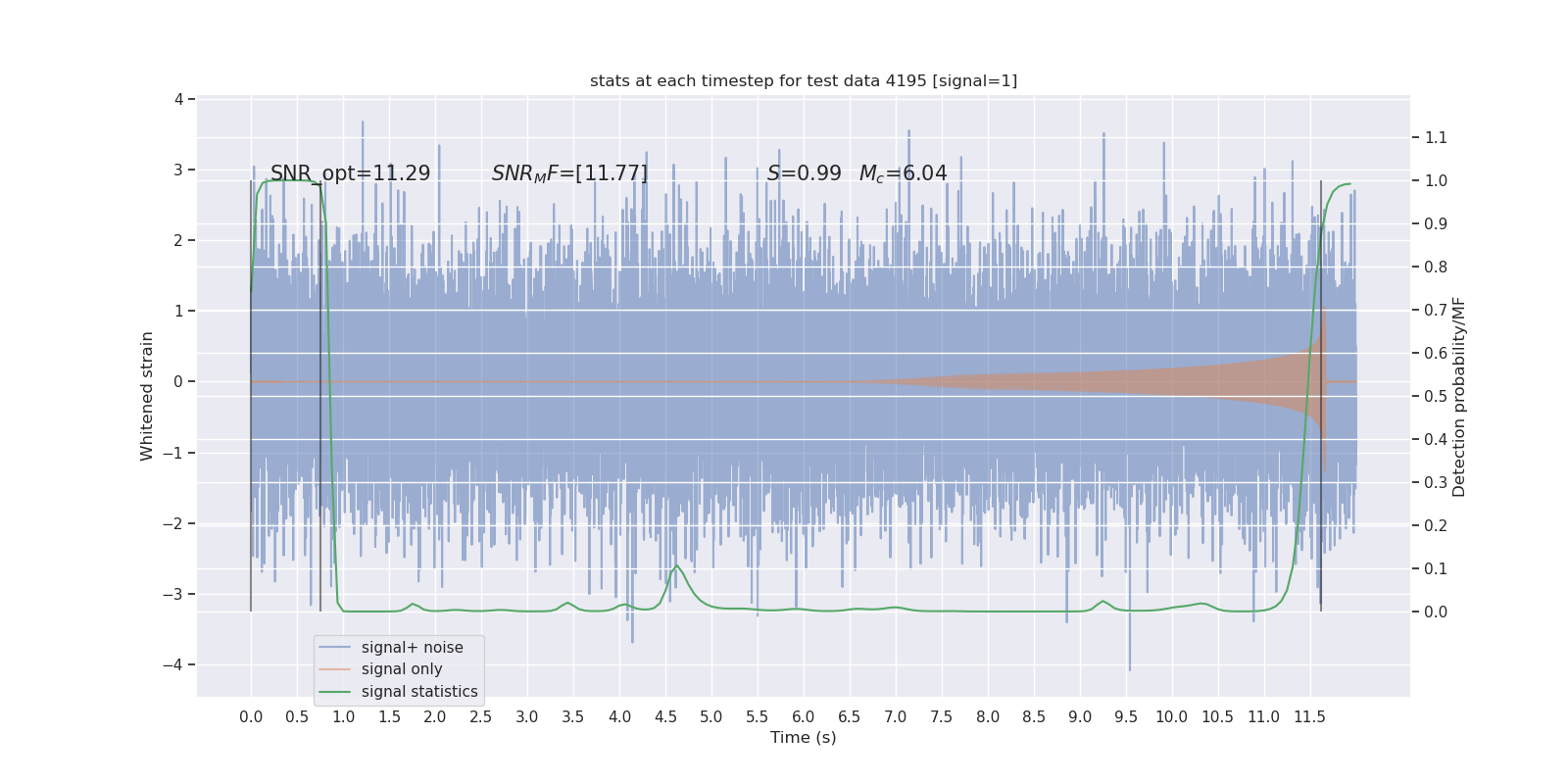Select the 'signal statistics' legend label

(x=419, y=692)
